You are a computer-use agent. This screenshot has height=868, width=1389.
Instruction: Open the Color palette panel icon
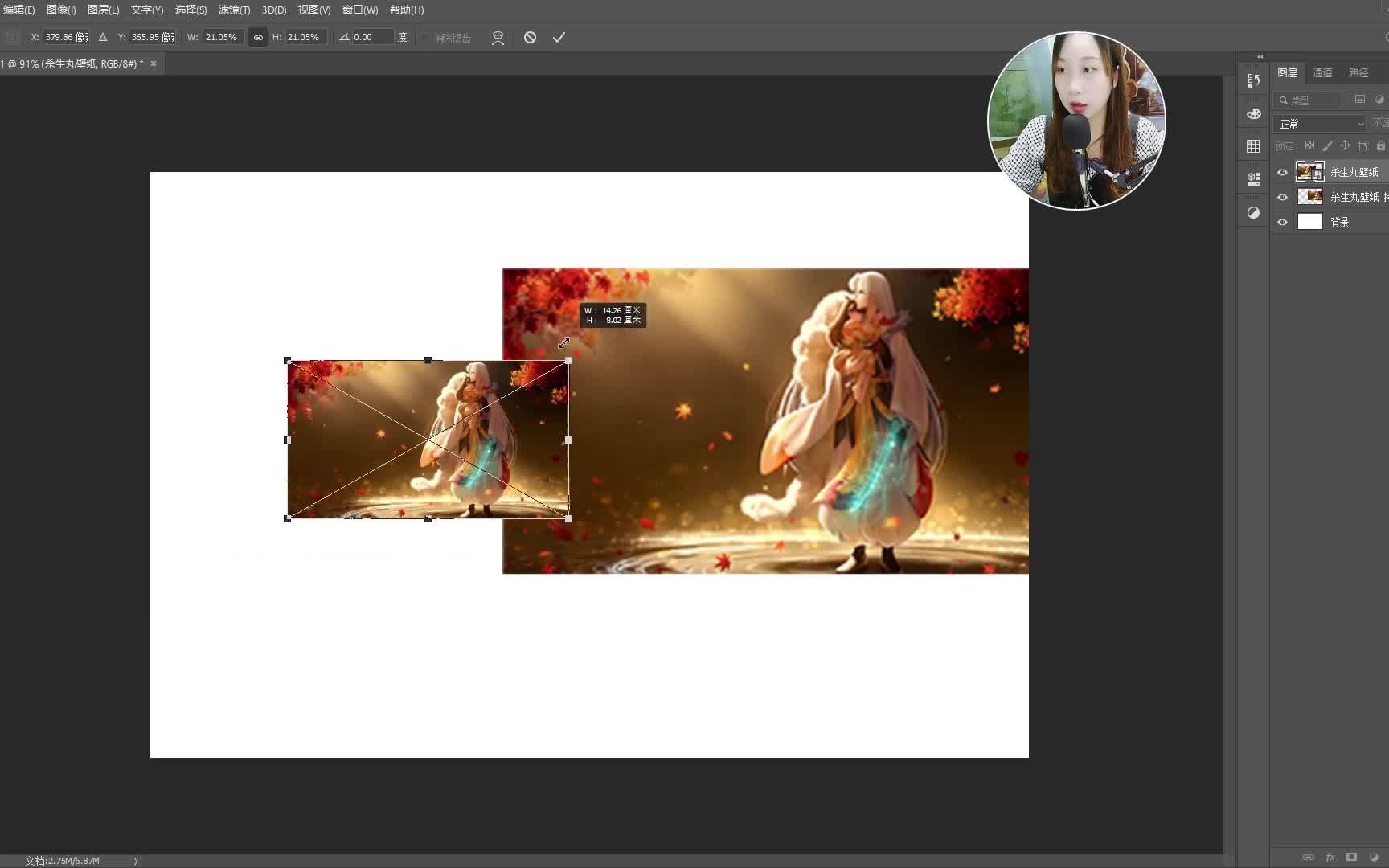click(x=1253, y=113)
